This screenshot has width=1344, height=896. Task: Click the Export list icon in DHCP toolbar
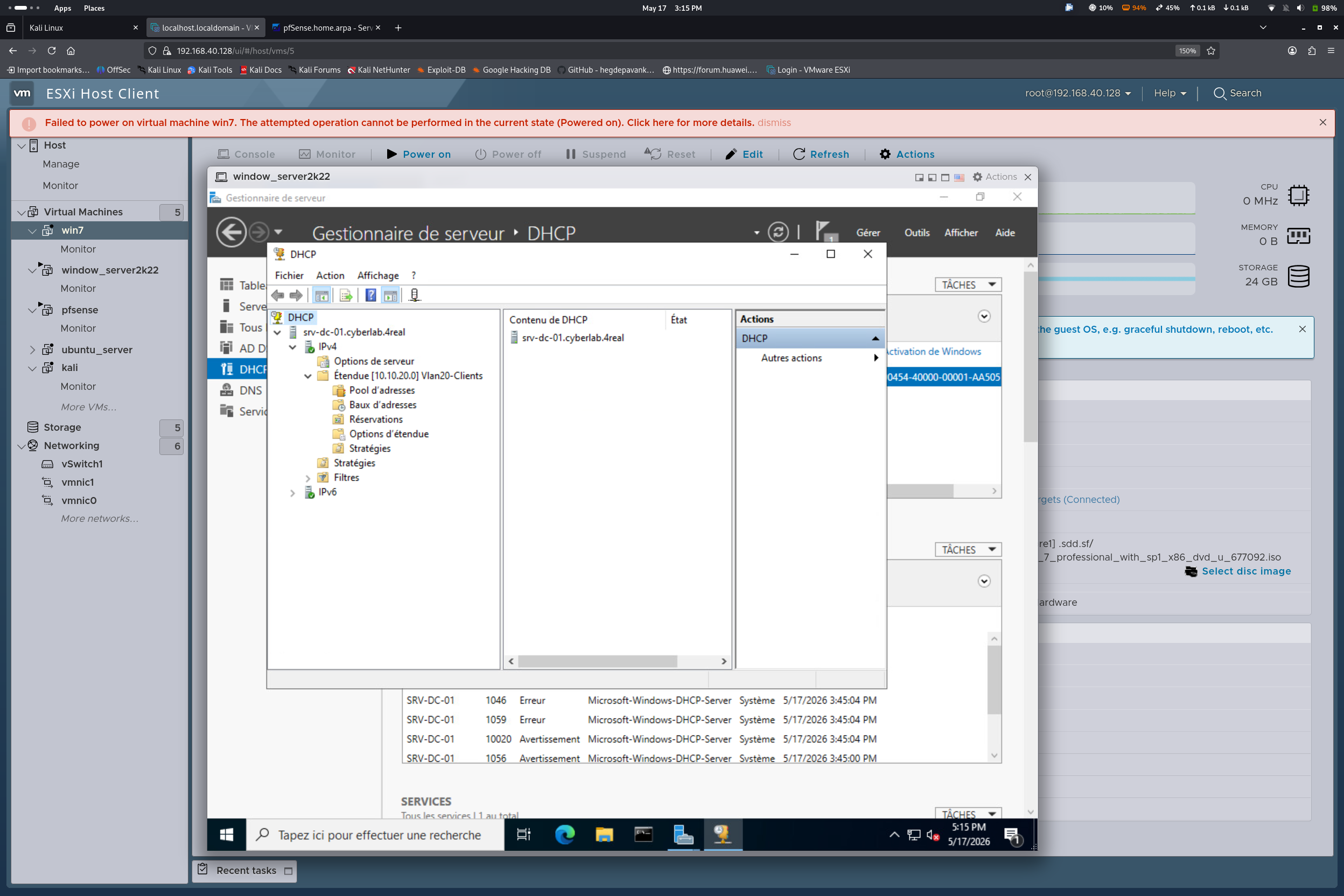click(x=346, y=296)
